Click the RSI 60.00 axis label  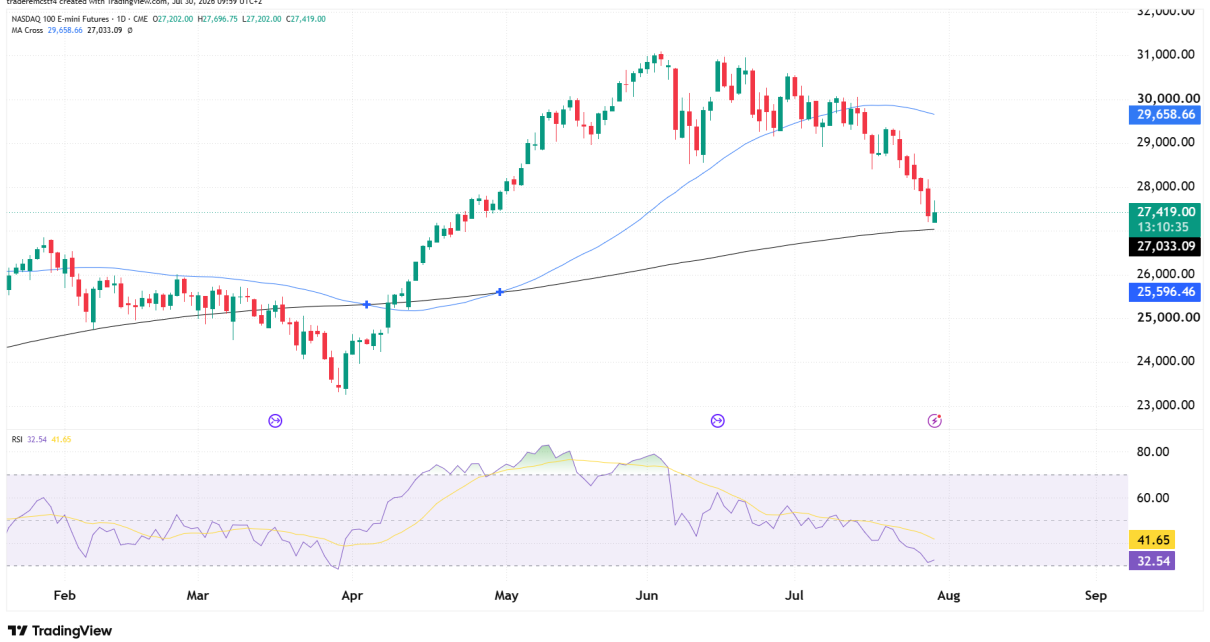coord(1153,498)
